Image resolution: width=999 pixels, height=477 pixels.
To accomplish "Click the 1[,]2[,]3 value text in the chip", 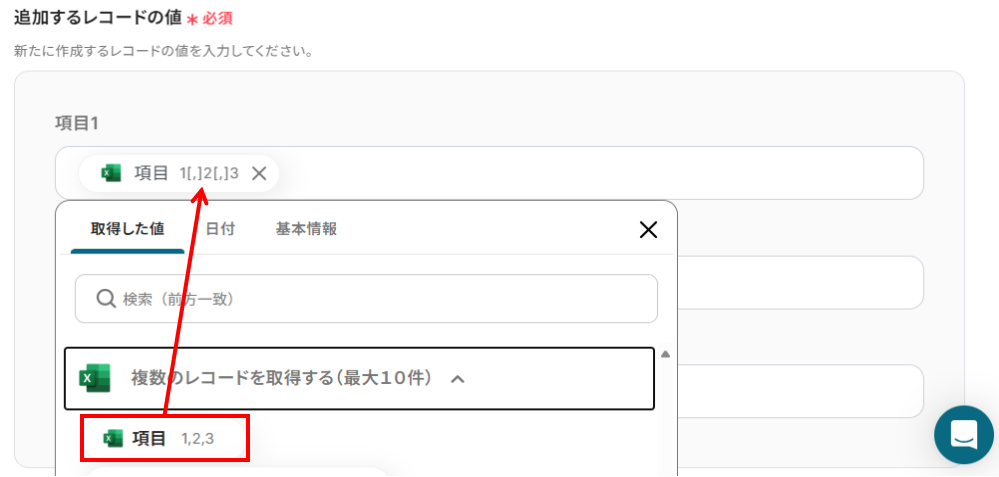I will pyautogui.click(x=209, y=174).
